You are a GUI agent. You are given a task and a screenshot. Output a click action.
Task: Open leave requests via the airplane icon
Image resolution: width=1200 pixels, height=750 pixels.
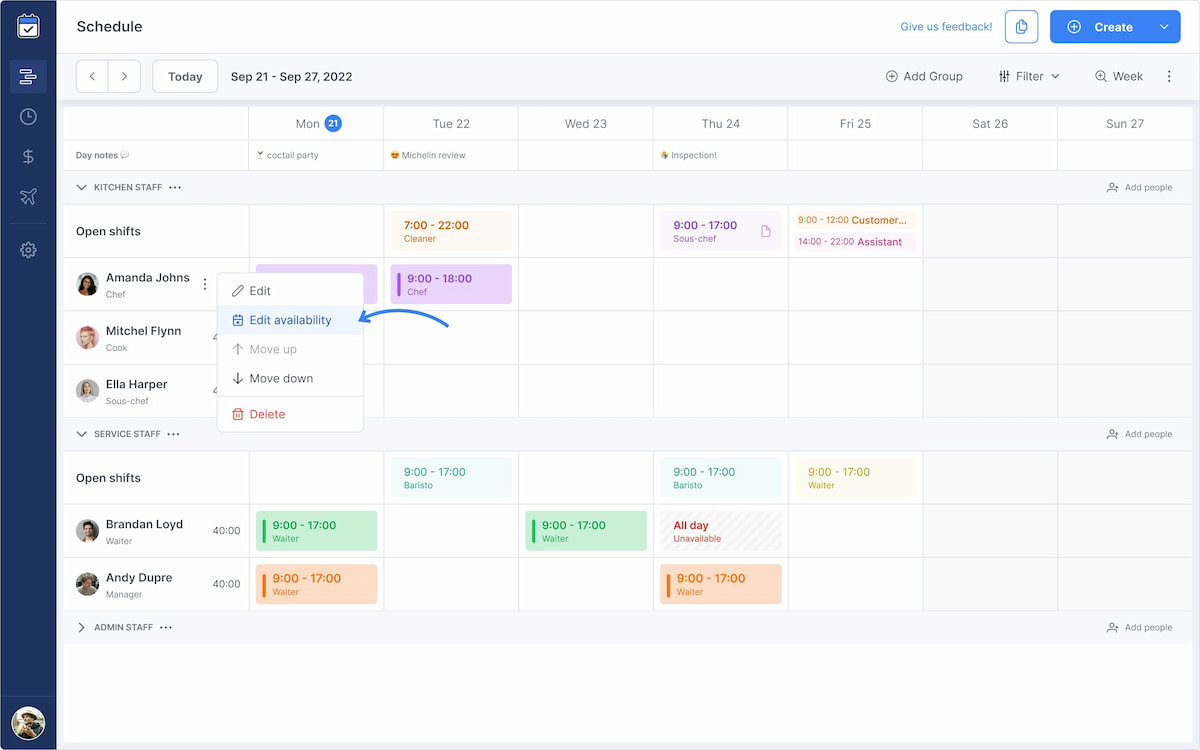tap(28, 197)
